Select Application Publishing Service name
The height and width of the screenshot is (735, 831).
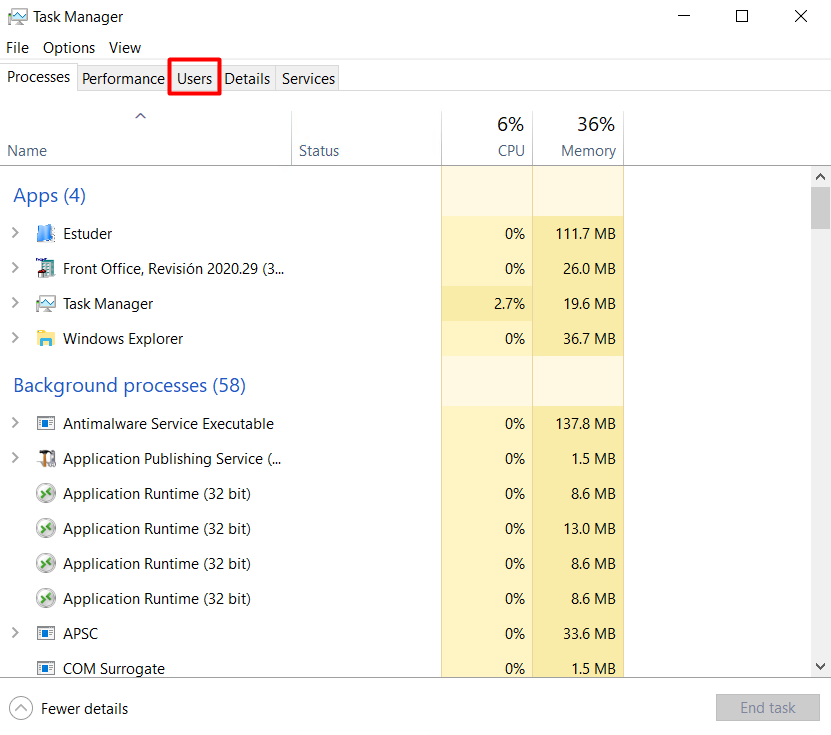[x=172, y=458]
